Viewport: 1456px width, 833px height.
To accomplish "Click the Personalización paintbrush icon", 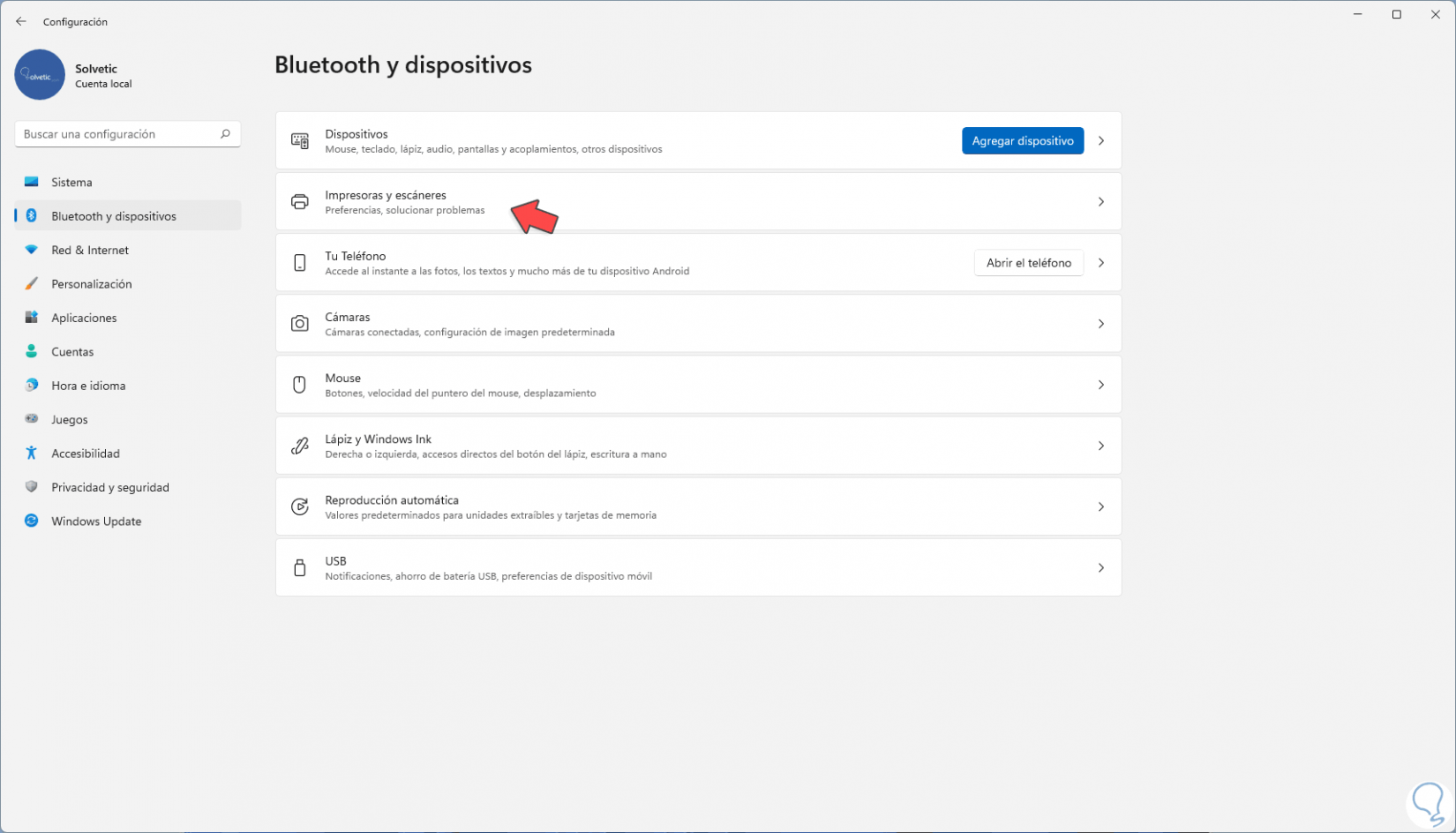I will coord(32,284).
